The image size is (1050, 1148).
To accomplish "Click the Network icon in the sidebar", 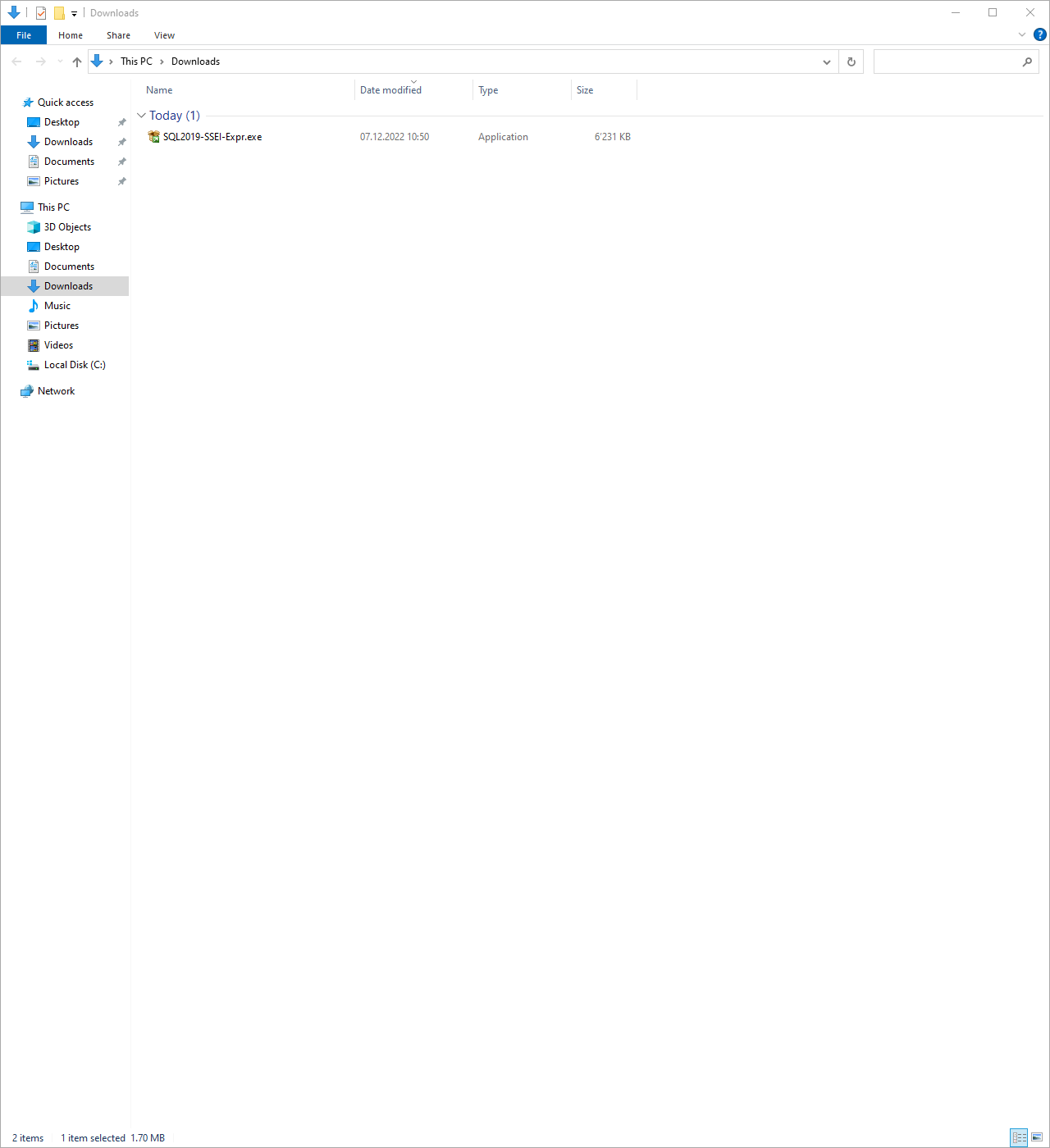I will (27, 391).
